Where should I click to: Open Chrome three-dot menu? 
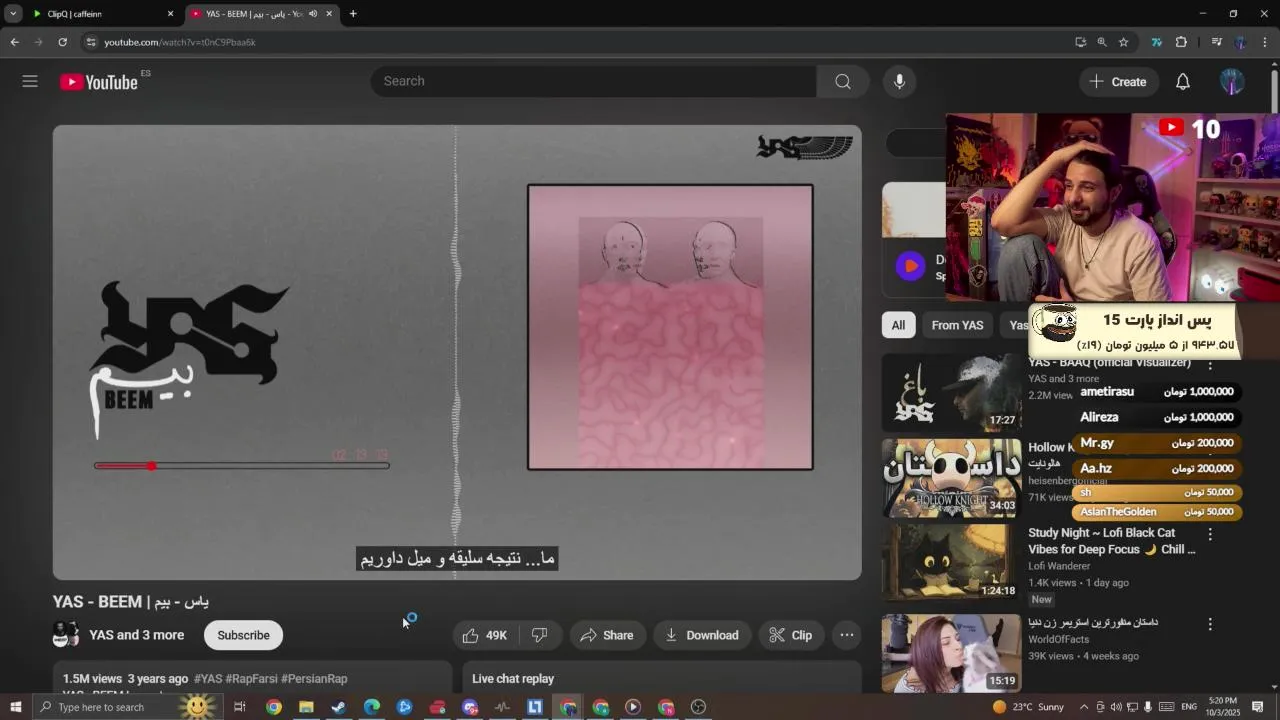(1265, 42)
